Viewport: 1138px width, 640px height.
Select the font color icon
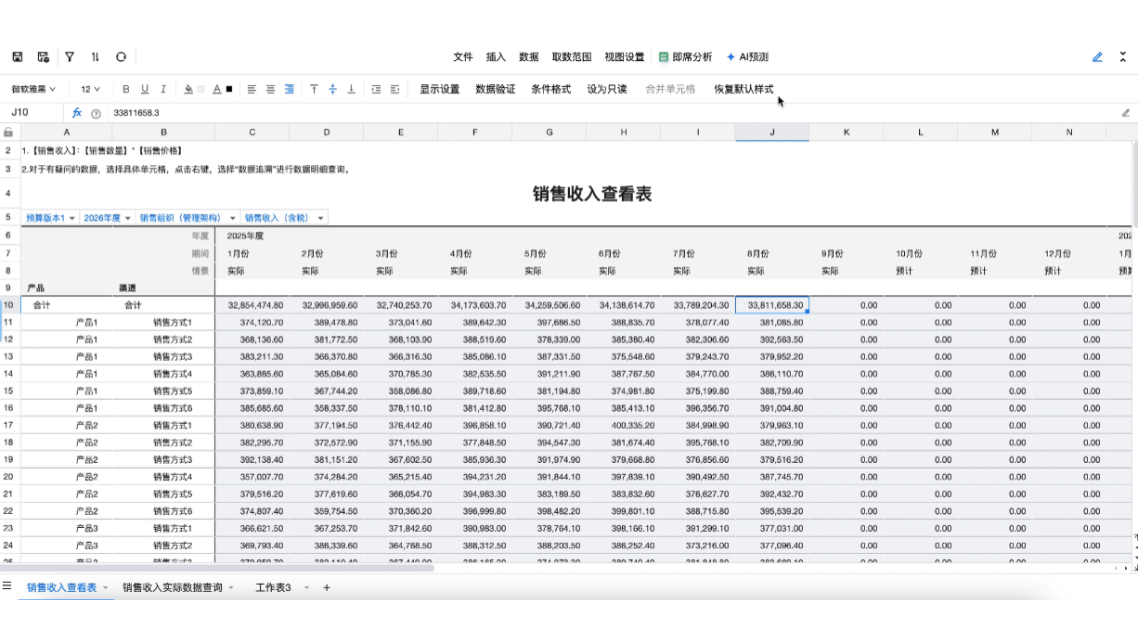[x=216, y=88]
